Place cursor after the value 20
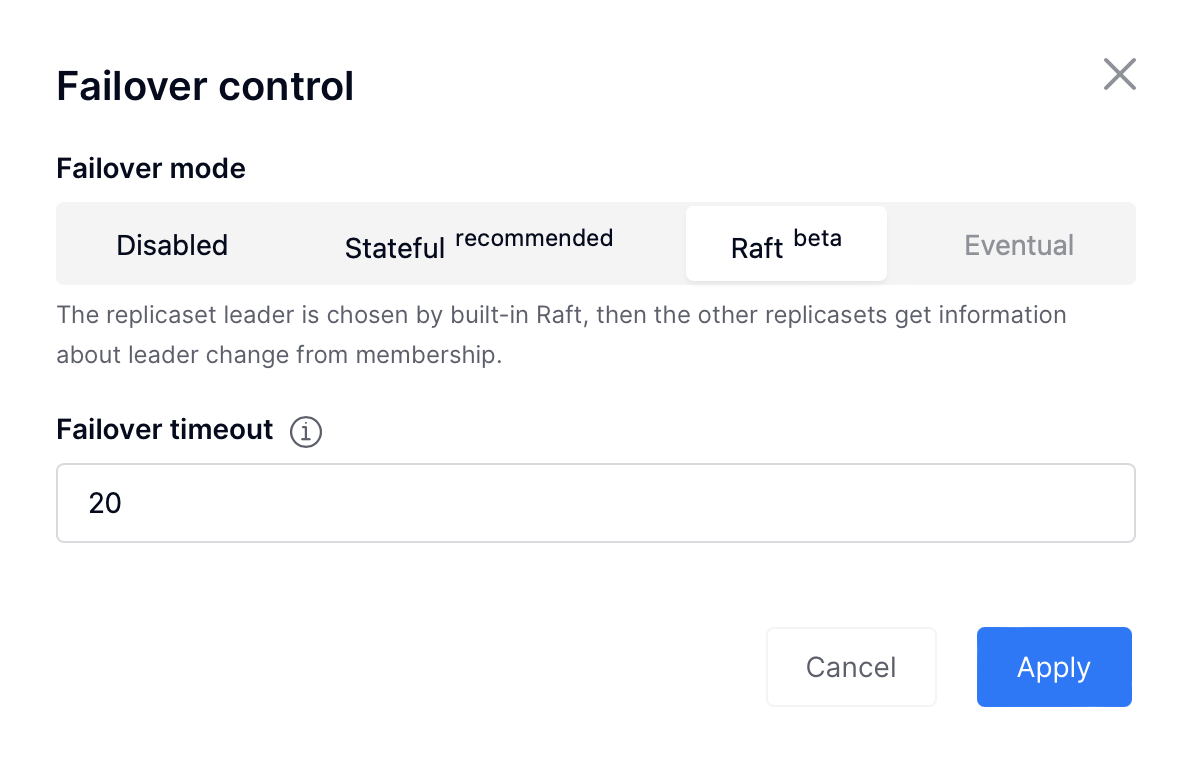The width and height of the screenshot is (1190, 764). [124, 503]
